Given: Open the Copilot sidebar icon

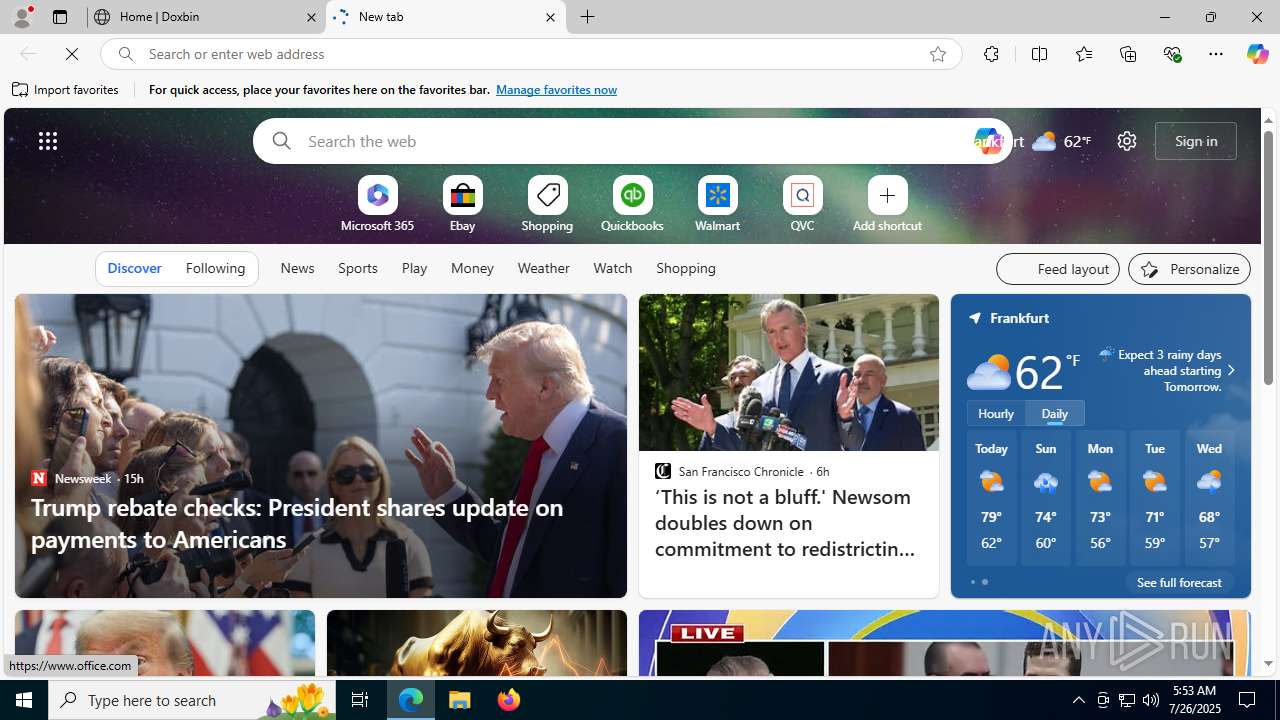Looking at the screenshot, I should coord(1257,54).
